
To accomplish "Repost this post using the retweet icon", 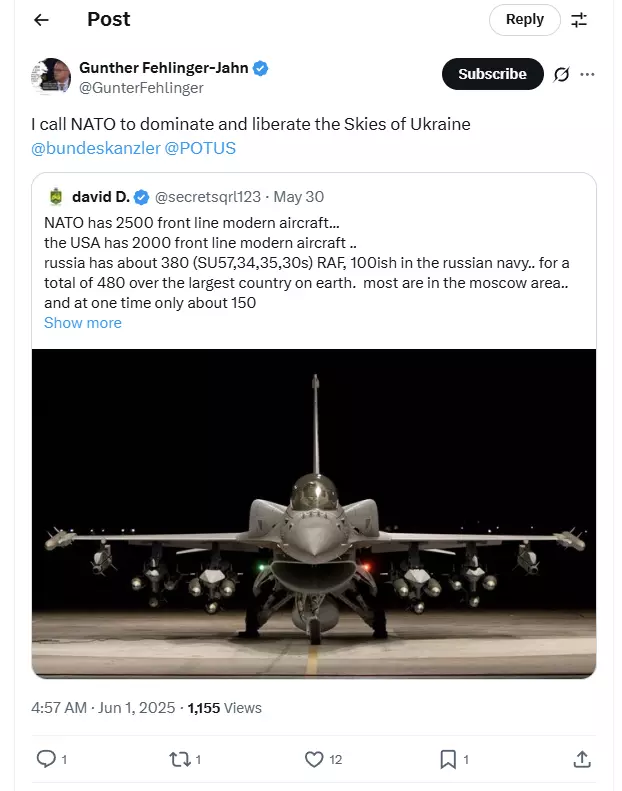I will tap(180, 759).
